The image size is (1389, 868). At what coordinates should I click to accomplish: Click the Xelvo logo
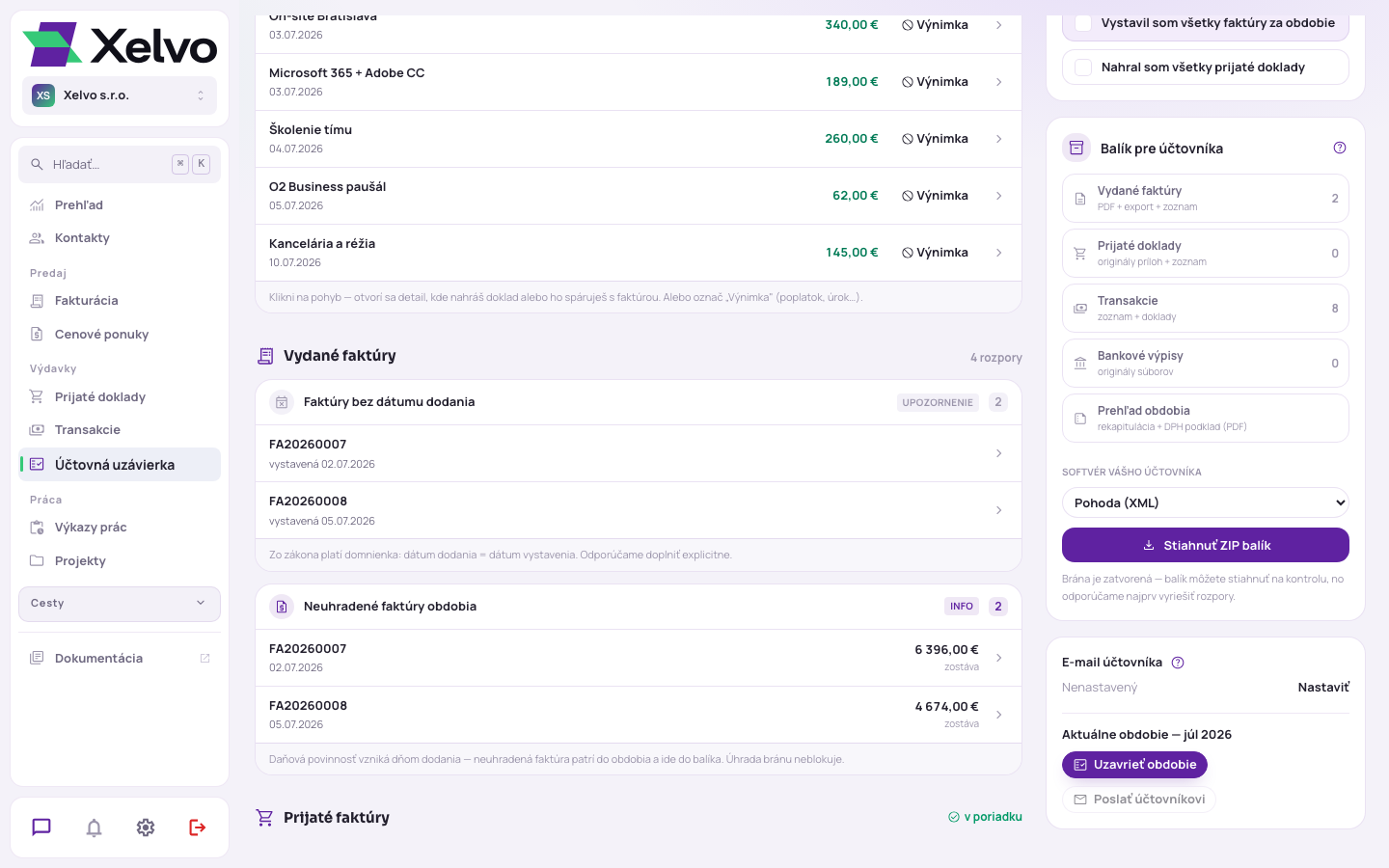click(120, 44)
